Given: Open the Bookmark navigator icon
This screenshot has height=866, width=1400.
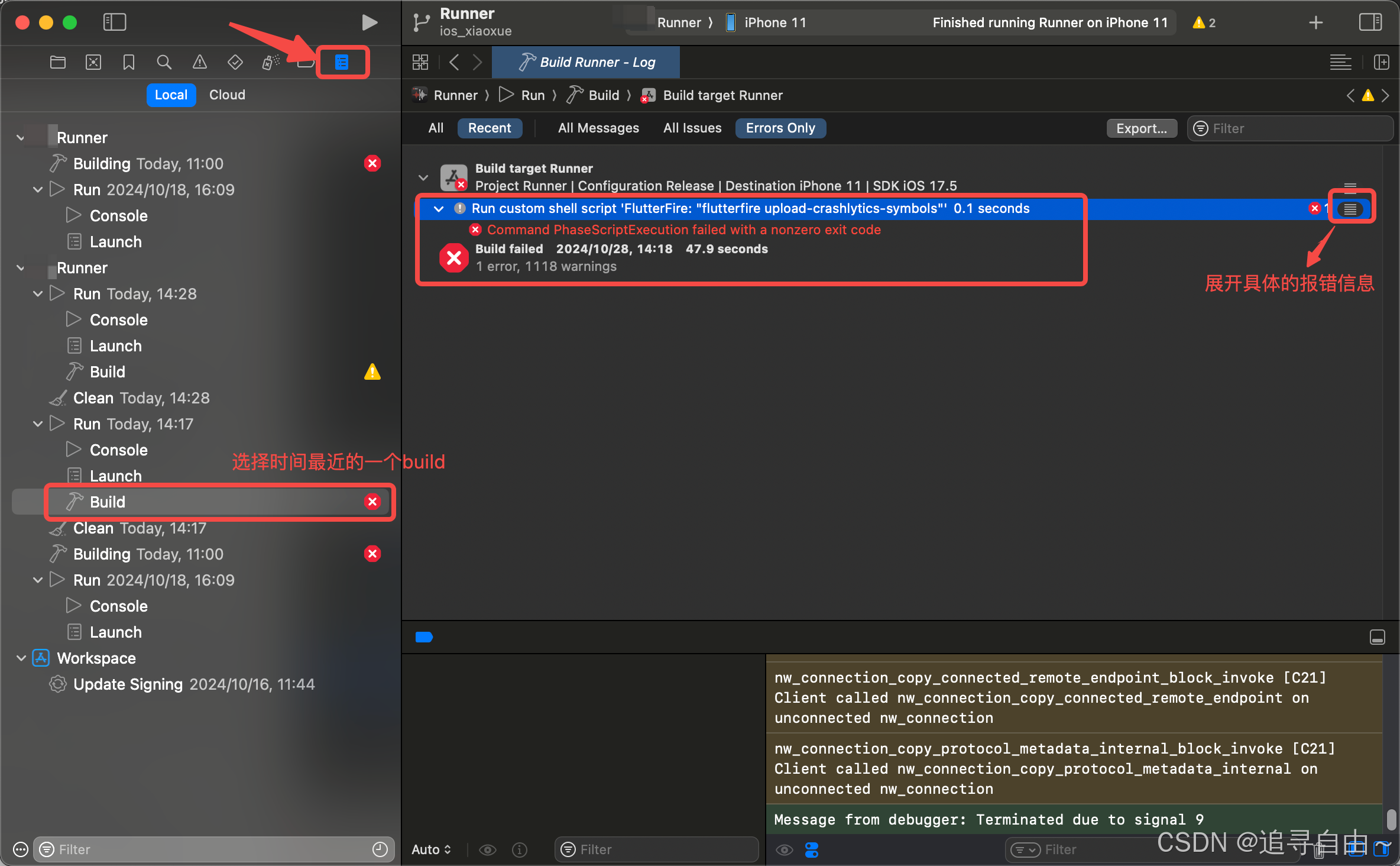Looking at the screenshot, I should (129, 62).
